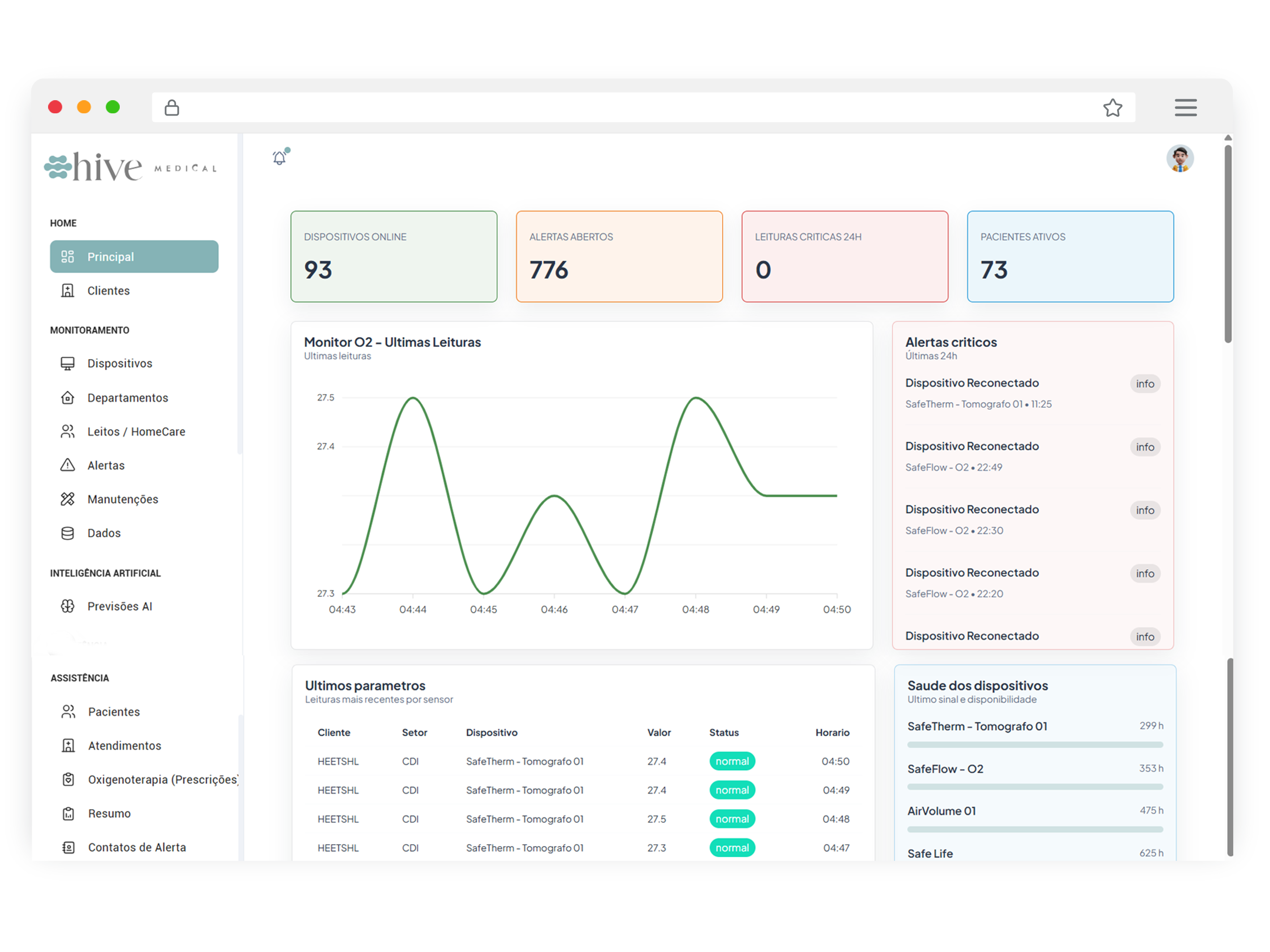This screenshot has width=1270, height=952.
Task: Click the bookmark star in the browser
Action: click(1113, 107)
